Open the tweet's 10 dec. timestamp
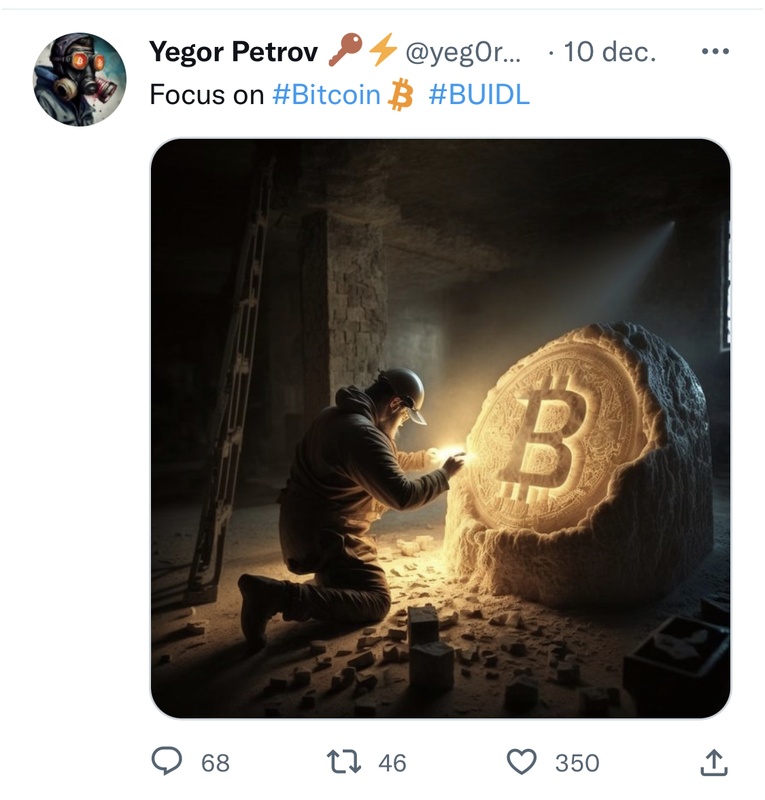The image size is (765, 800). pos(610,52)
